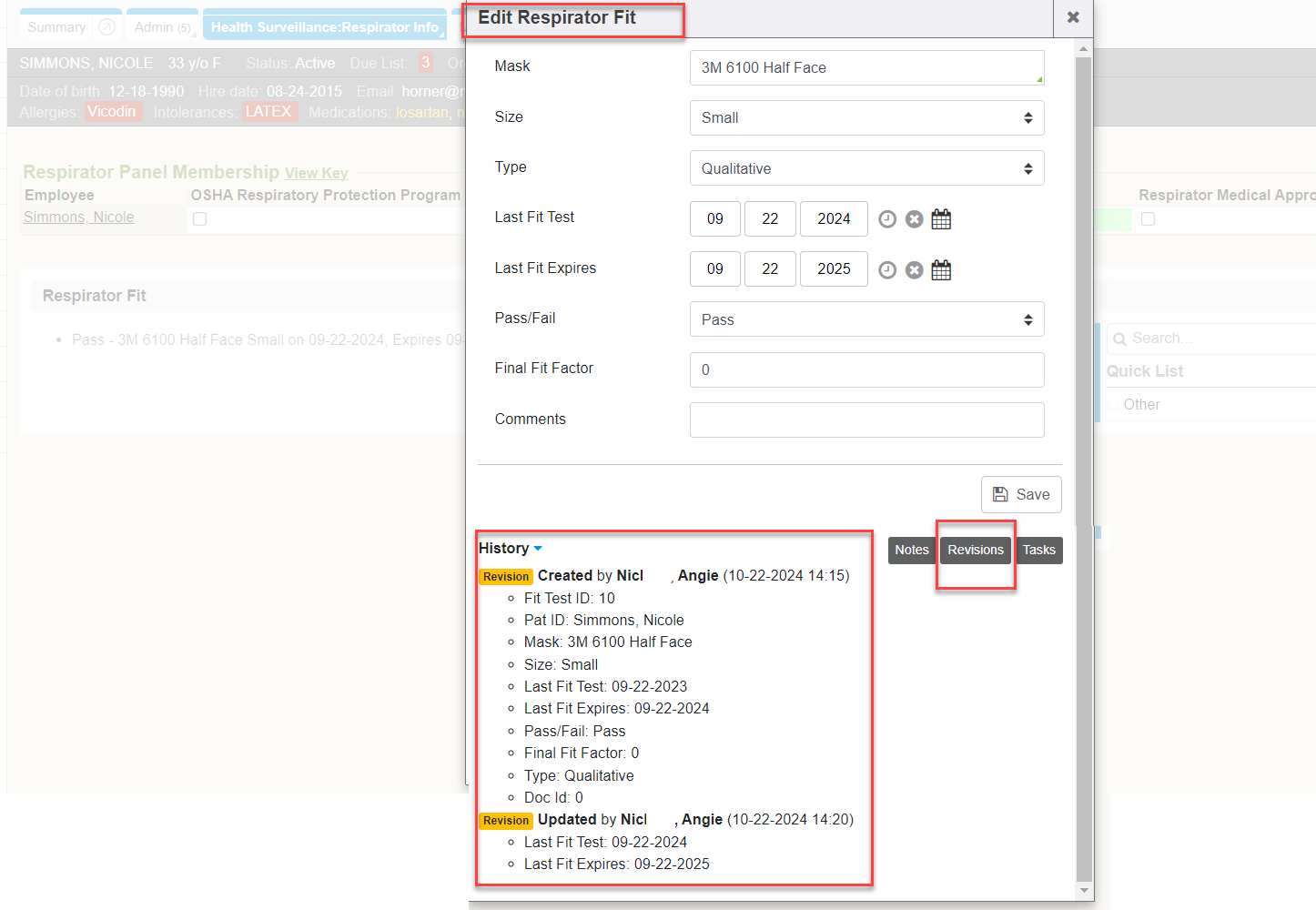This screenshot has height=910, width=1316.
Task: Switch to the Revisions tab
Action: (x=975, y=550)
